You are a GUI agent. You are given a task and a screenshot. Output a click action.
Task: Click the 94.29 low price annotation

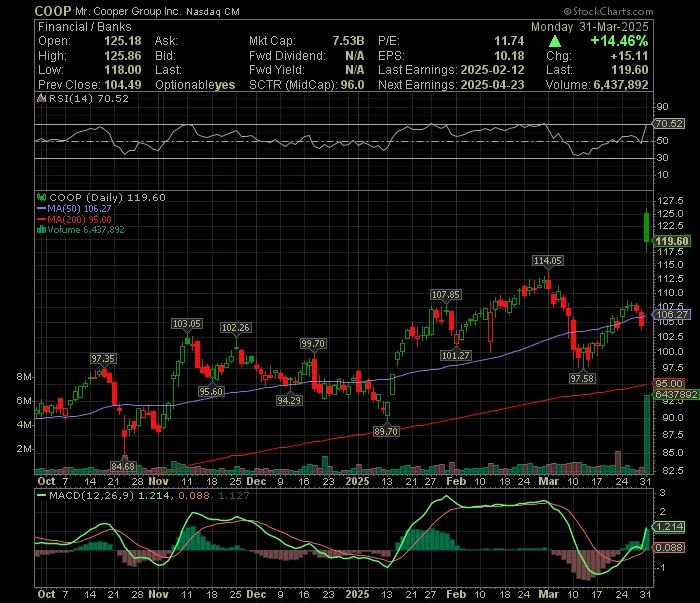tap(289, 400)
